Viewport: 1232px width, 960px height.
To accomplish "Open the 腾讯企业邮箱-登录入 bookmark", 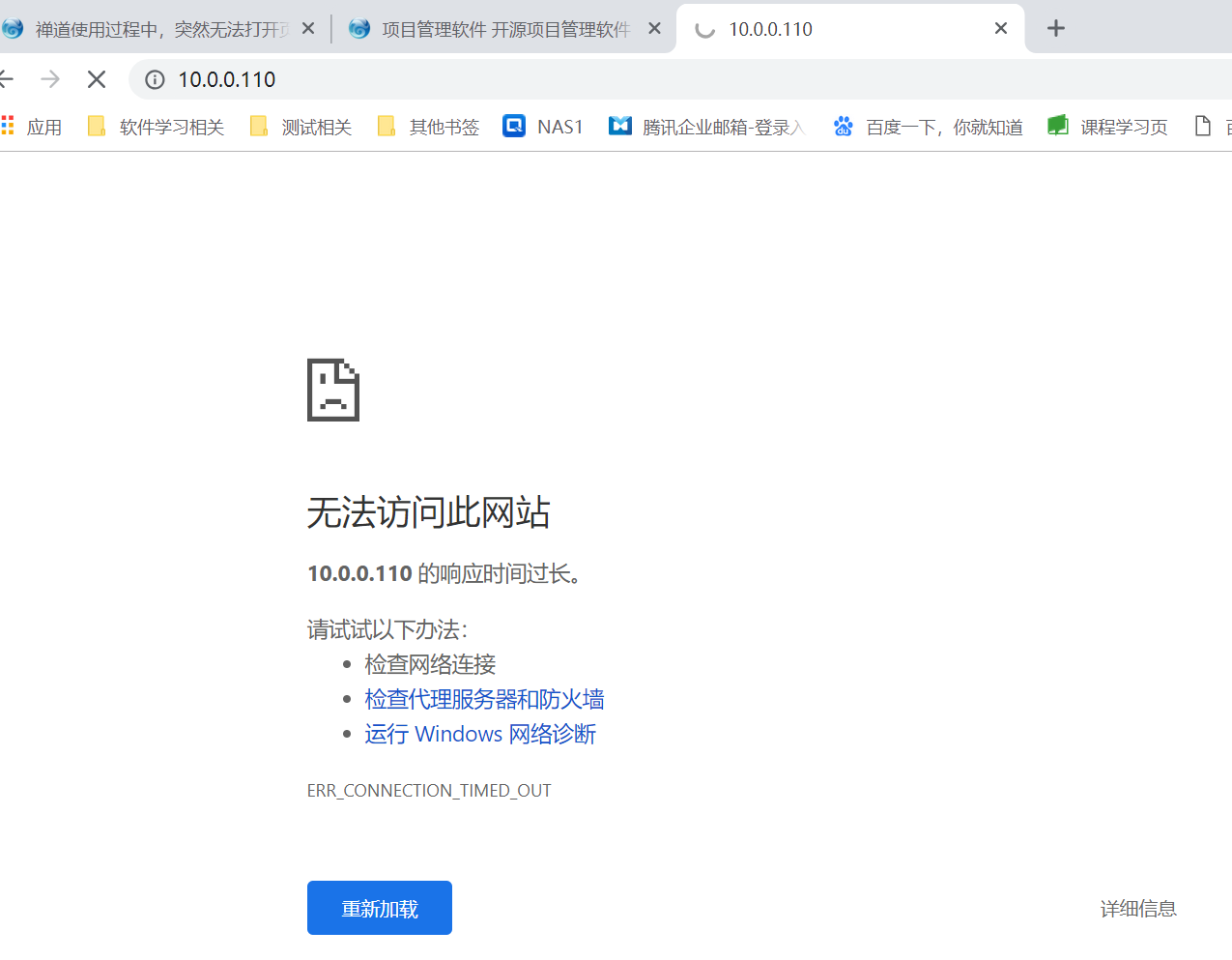I will click(x=706, y=127).
